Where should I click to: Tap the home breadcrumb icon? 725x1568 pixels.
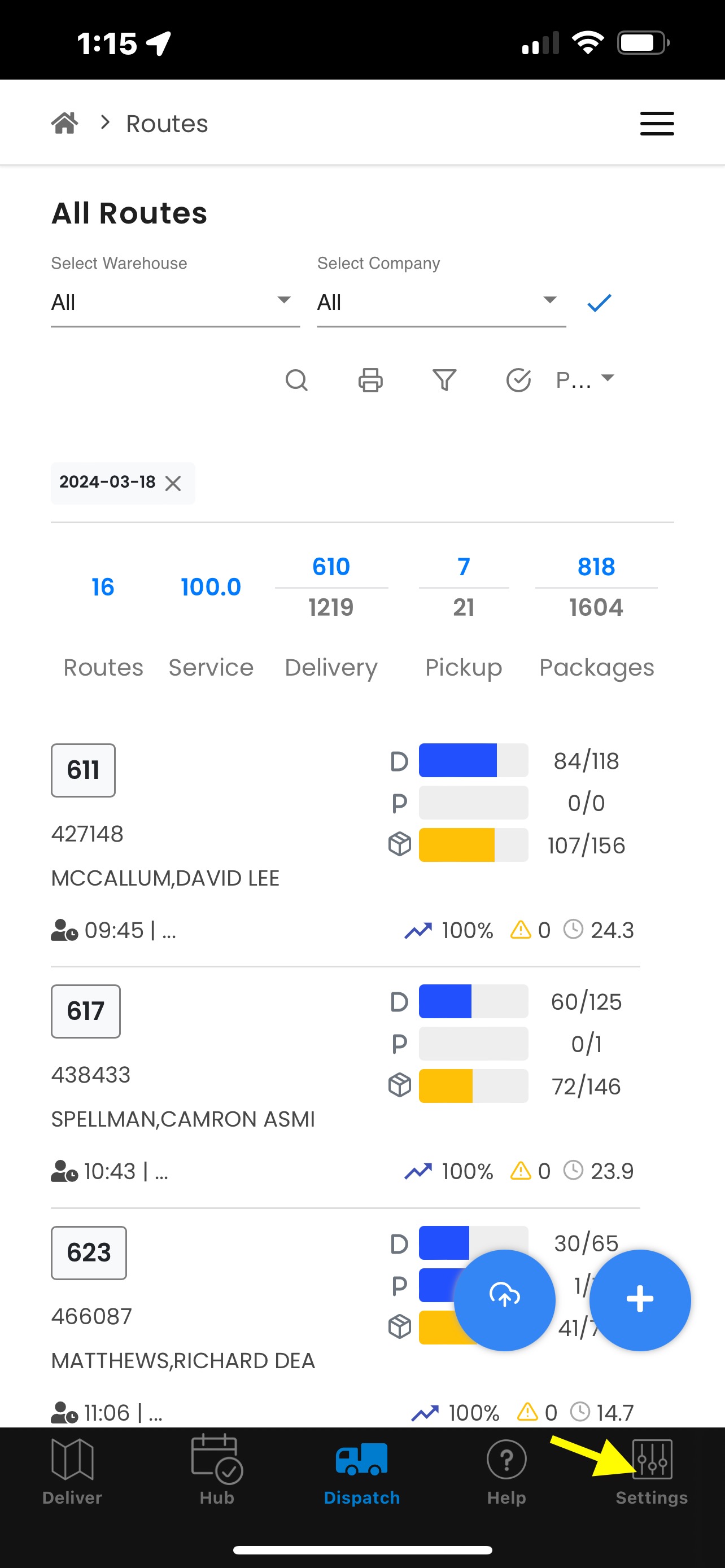64,123
